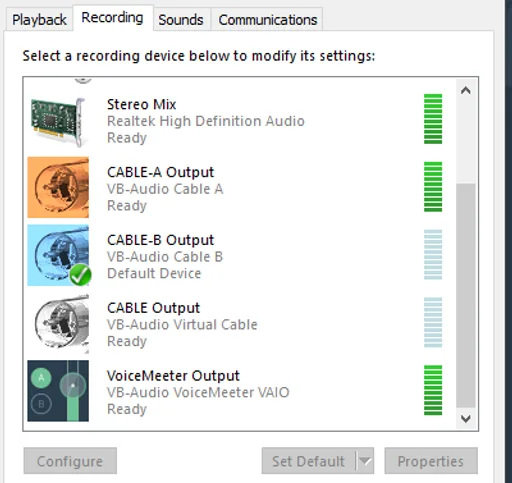The height and width of the screenshot is (483, 512).
Task: Click the blue CABLE-B Output icon
Action: pyautogui.click(x=58, y=255)
